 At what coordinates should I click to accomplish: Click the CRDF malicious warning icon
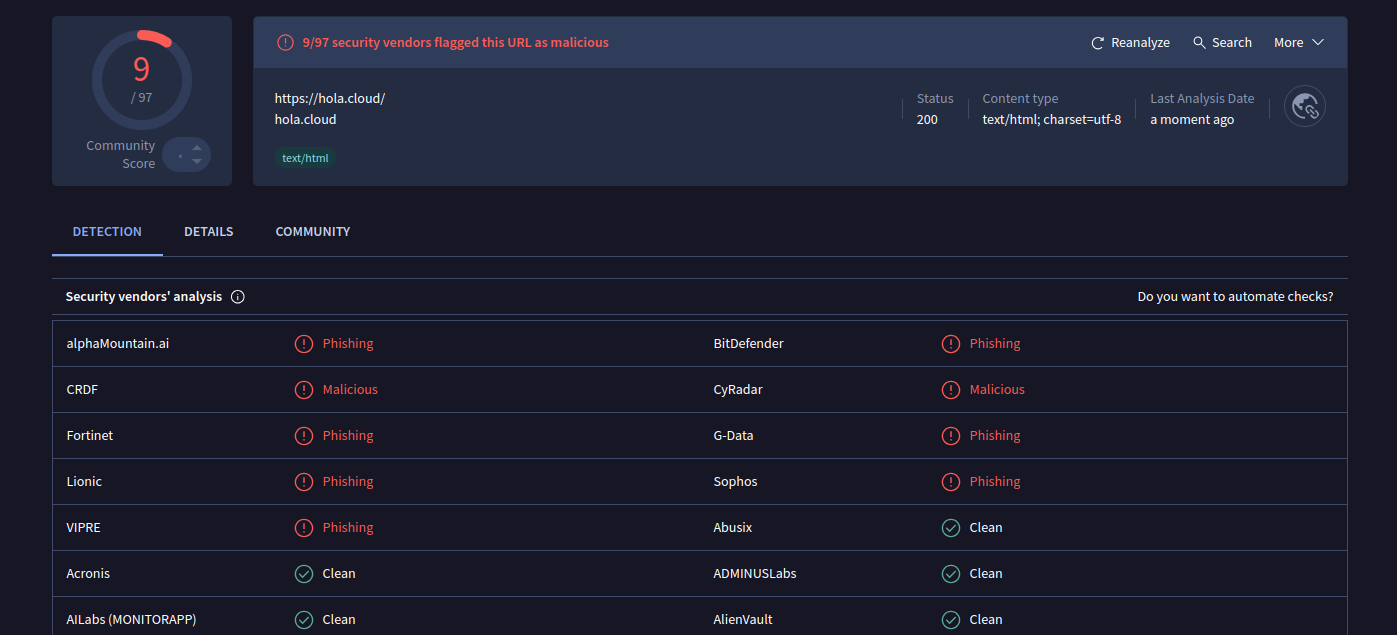[304, 390]
